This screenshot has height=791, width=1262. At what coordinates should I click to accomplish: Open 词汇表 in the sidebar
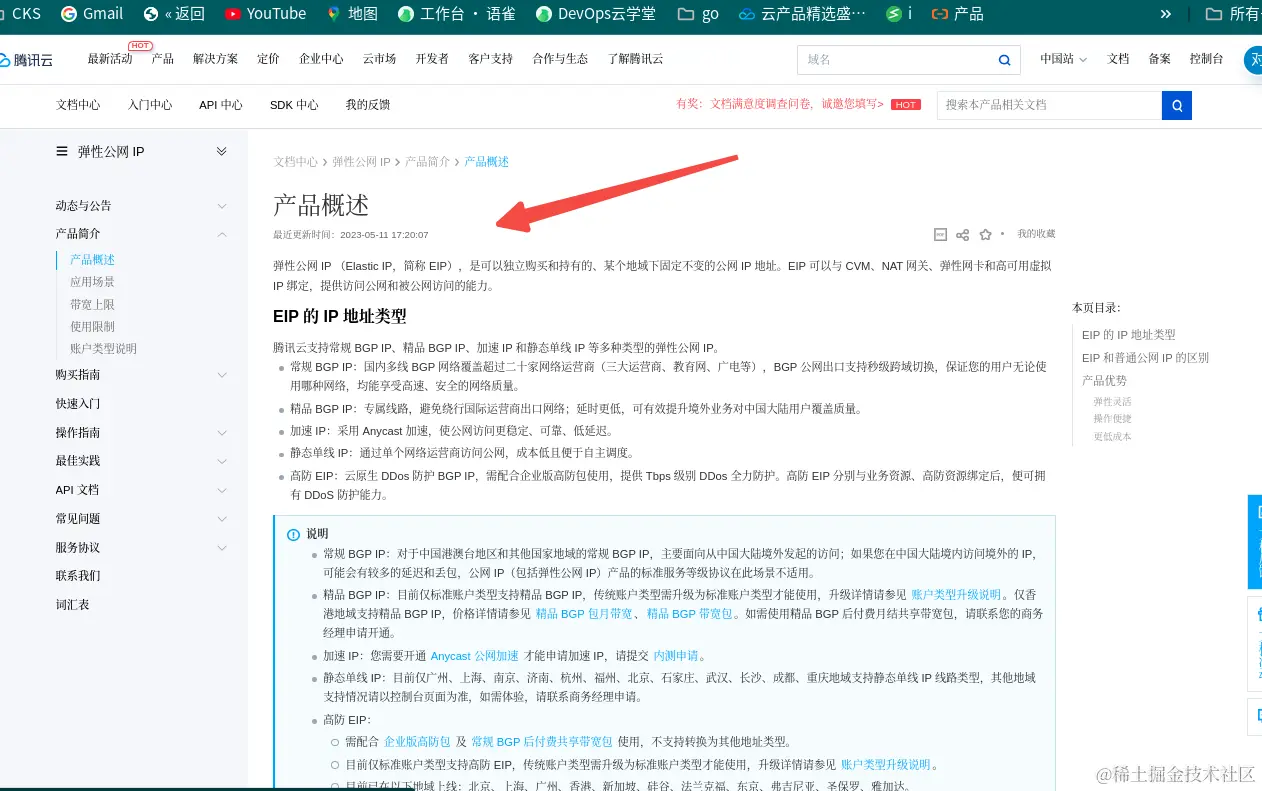click(x=72, y=605)
